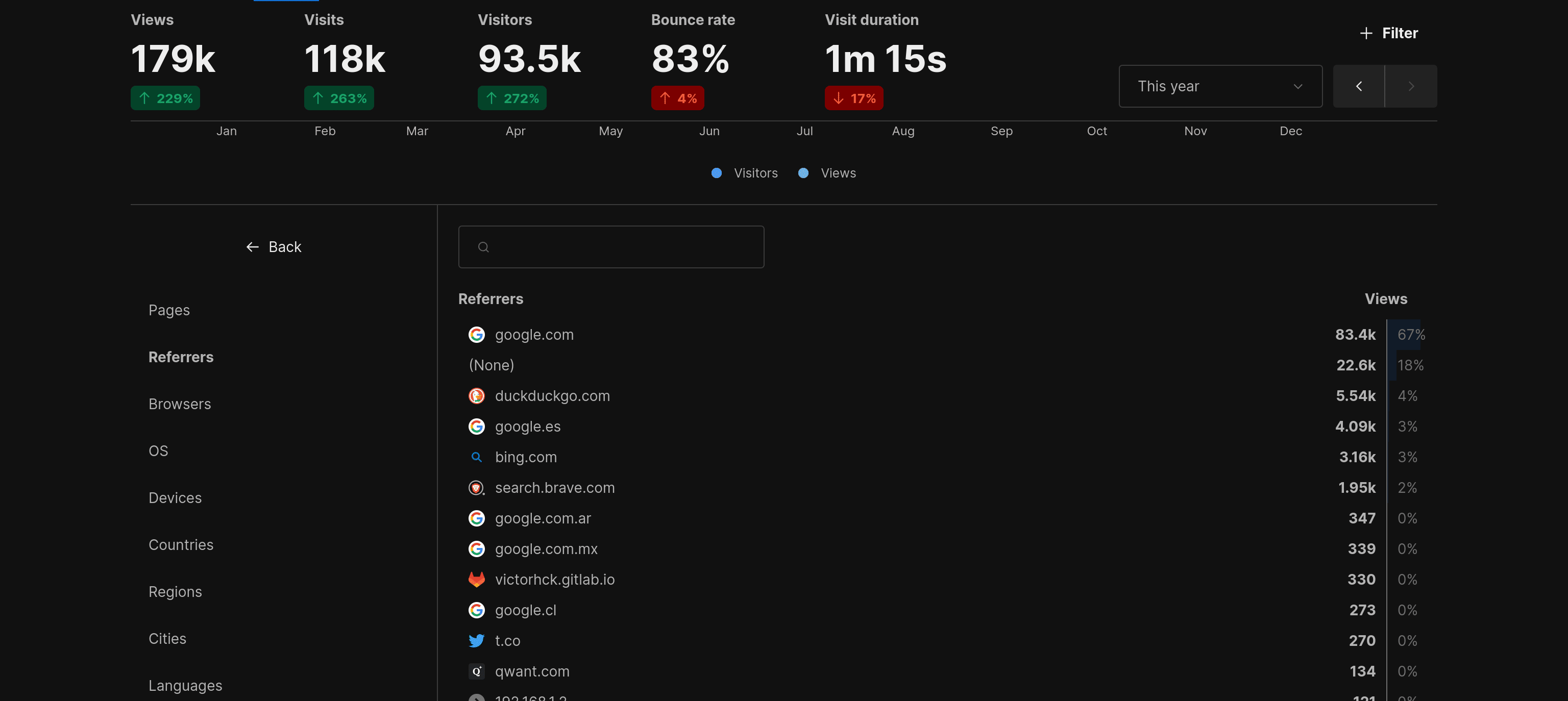The image size is (1568, 701).
Task: Click the search.brave.com referrer icon
Action: coord(476,488)
